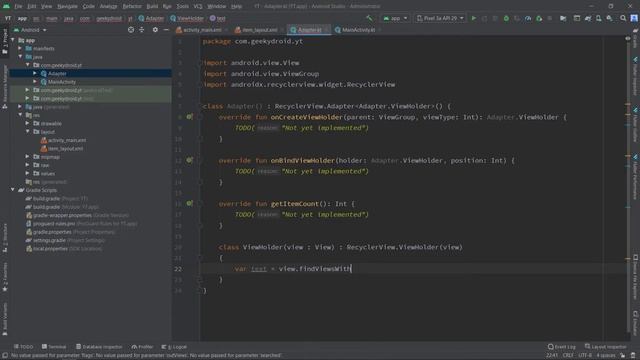This screenshot has width=640, height=360.
Task: Toggle the Flutter Inspector side panel
Action: point(635,76)
